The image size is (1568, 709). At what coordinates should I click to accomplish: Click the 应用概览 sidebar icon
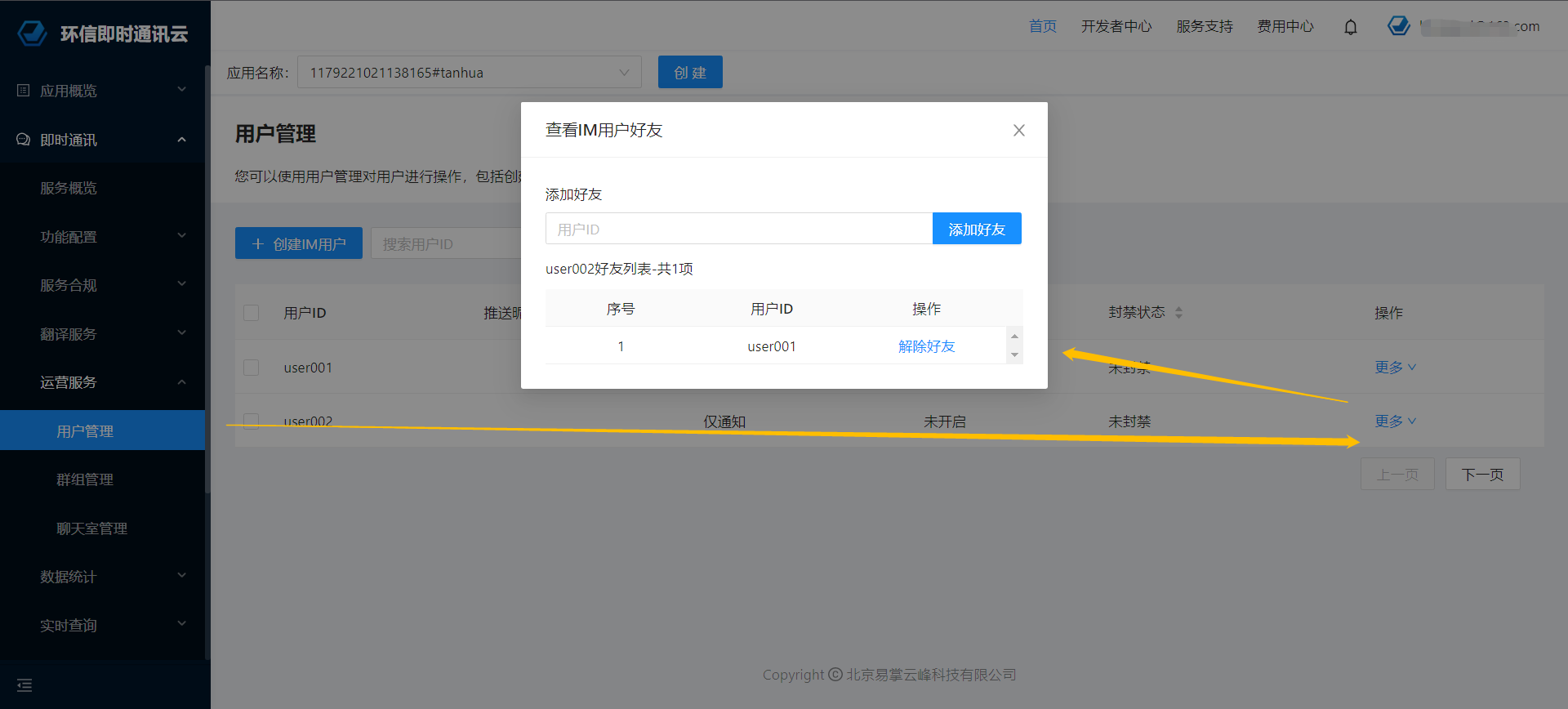[24, 91]
